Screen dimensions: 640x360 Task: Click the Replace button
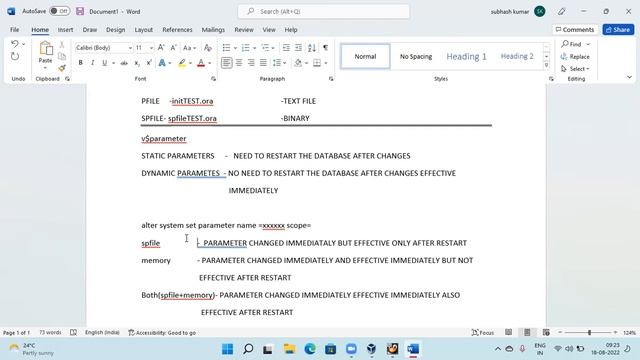(x=575, y=56)
